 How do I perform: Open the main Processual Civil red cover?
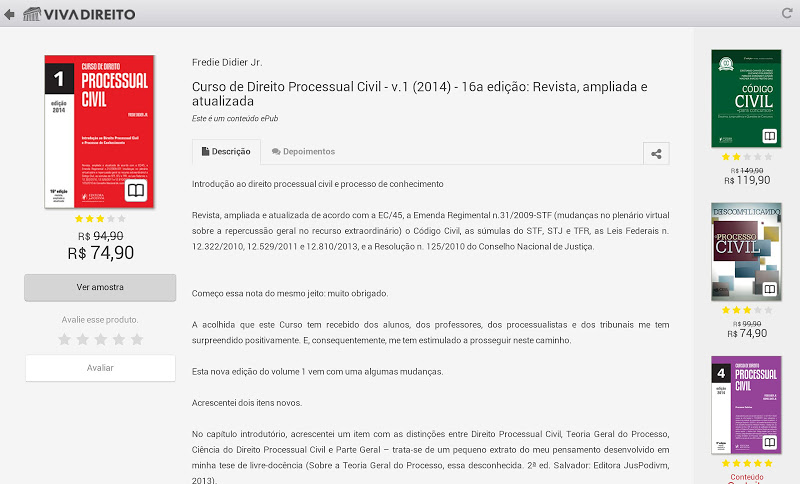click(99, 132)
